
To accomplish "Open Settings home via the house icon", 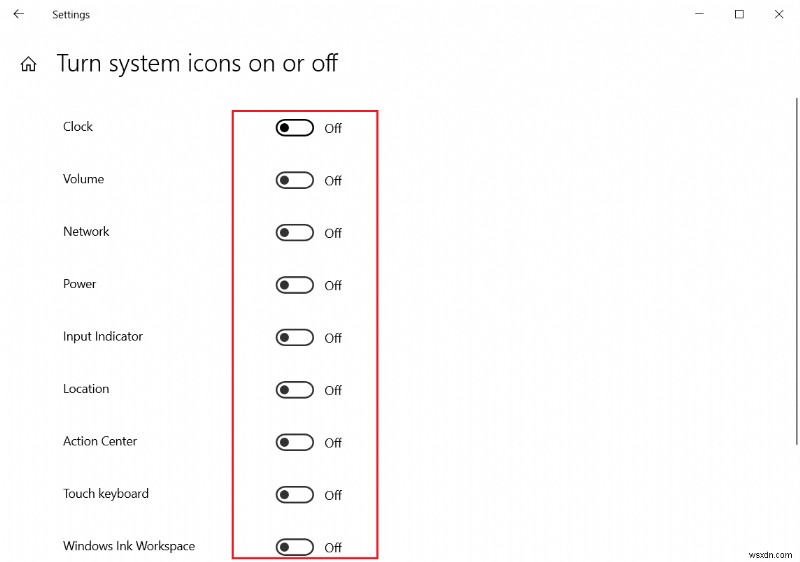I will click(29, 65).
